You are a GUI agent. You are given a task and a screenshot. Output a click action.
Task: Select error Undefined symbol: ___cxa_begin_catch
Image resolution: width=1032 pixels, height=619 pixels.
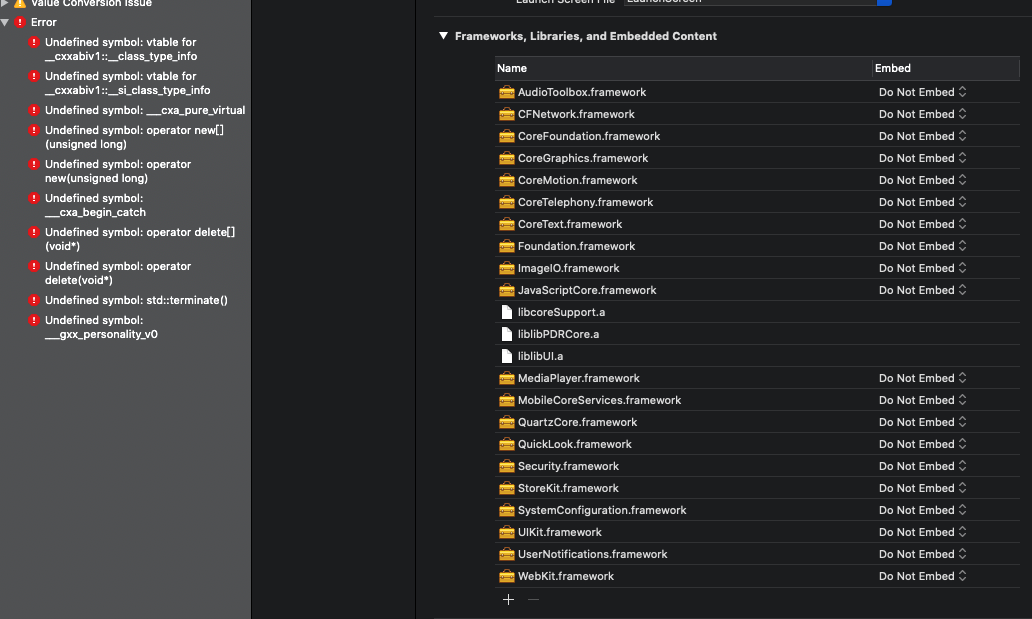tap(95, 205)
